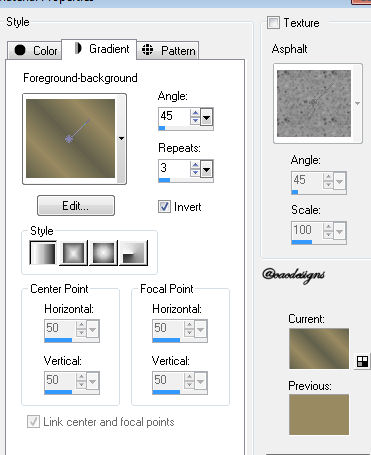Screen dimensions: 371x455
Task: Click the half-circle Gradient tab icon
Action: tap(78, 49)
